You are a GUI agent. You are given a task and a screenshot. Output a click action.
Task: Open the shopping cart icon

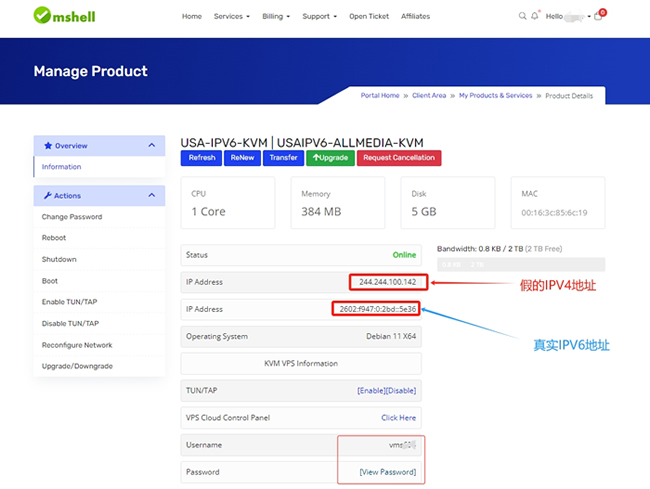point(598,16)
